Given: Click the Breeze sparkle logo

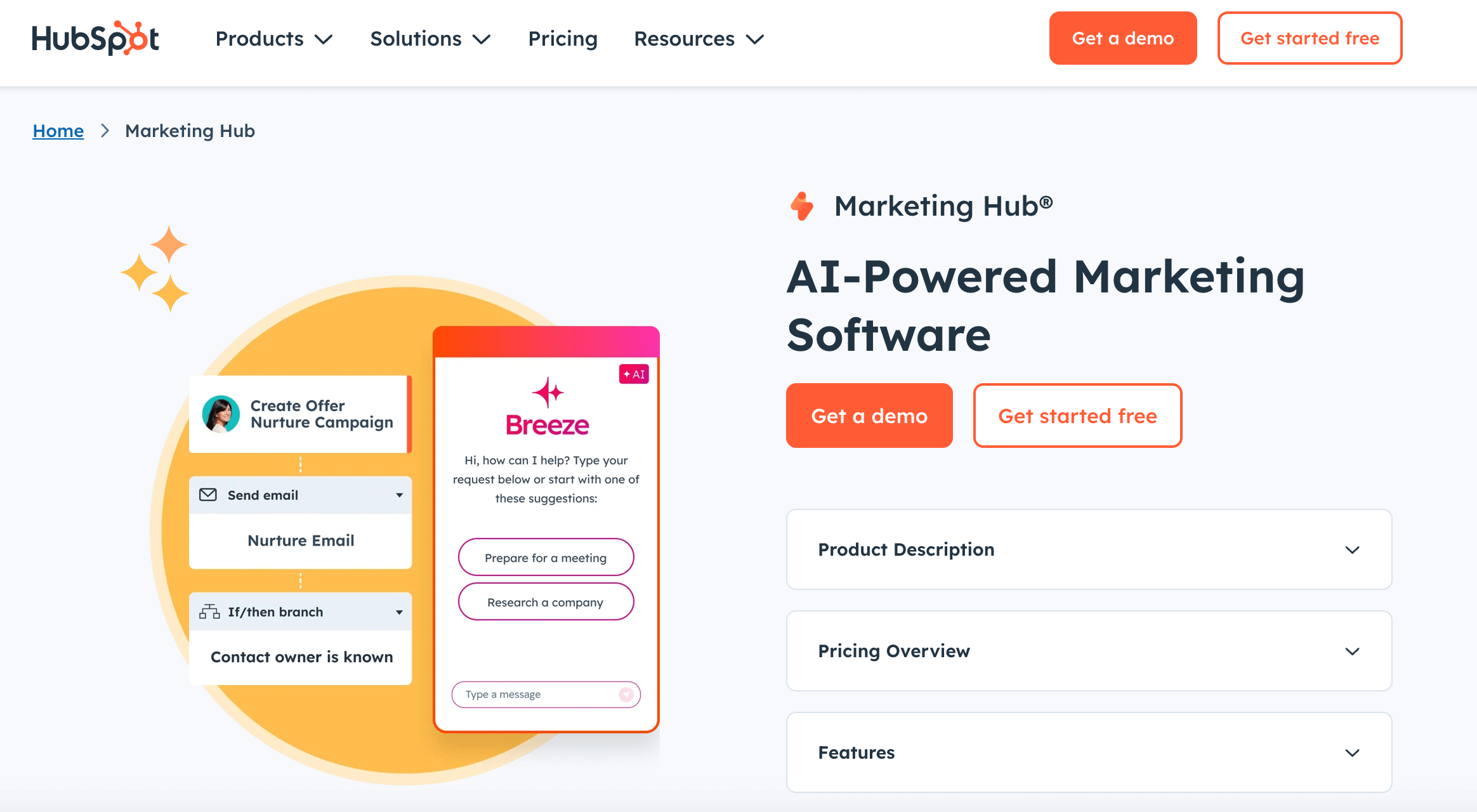Looking at the screenshot, I should [x=548, y=393].
